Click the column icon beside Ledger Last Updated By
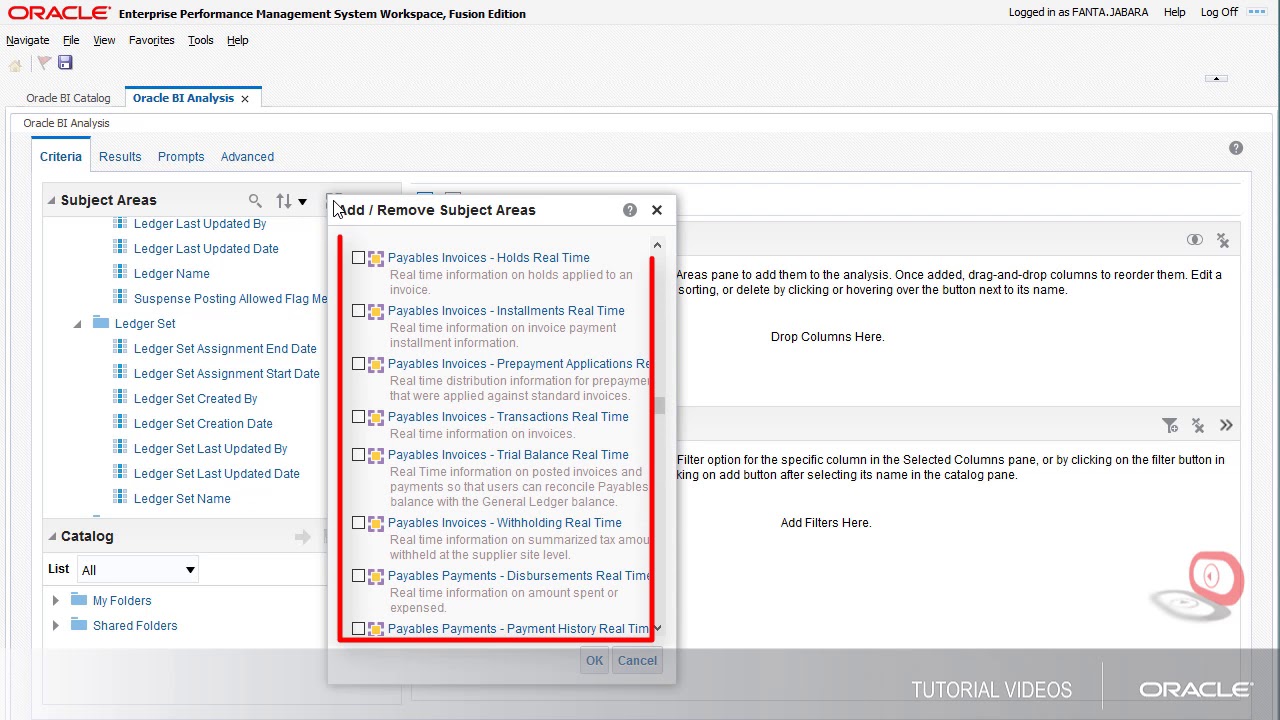The width and height of the screenshot is (1280, 720). [x=120, y=223]
